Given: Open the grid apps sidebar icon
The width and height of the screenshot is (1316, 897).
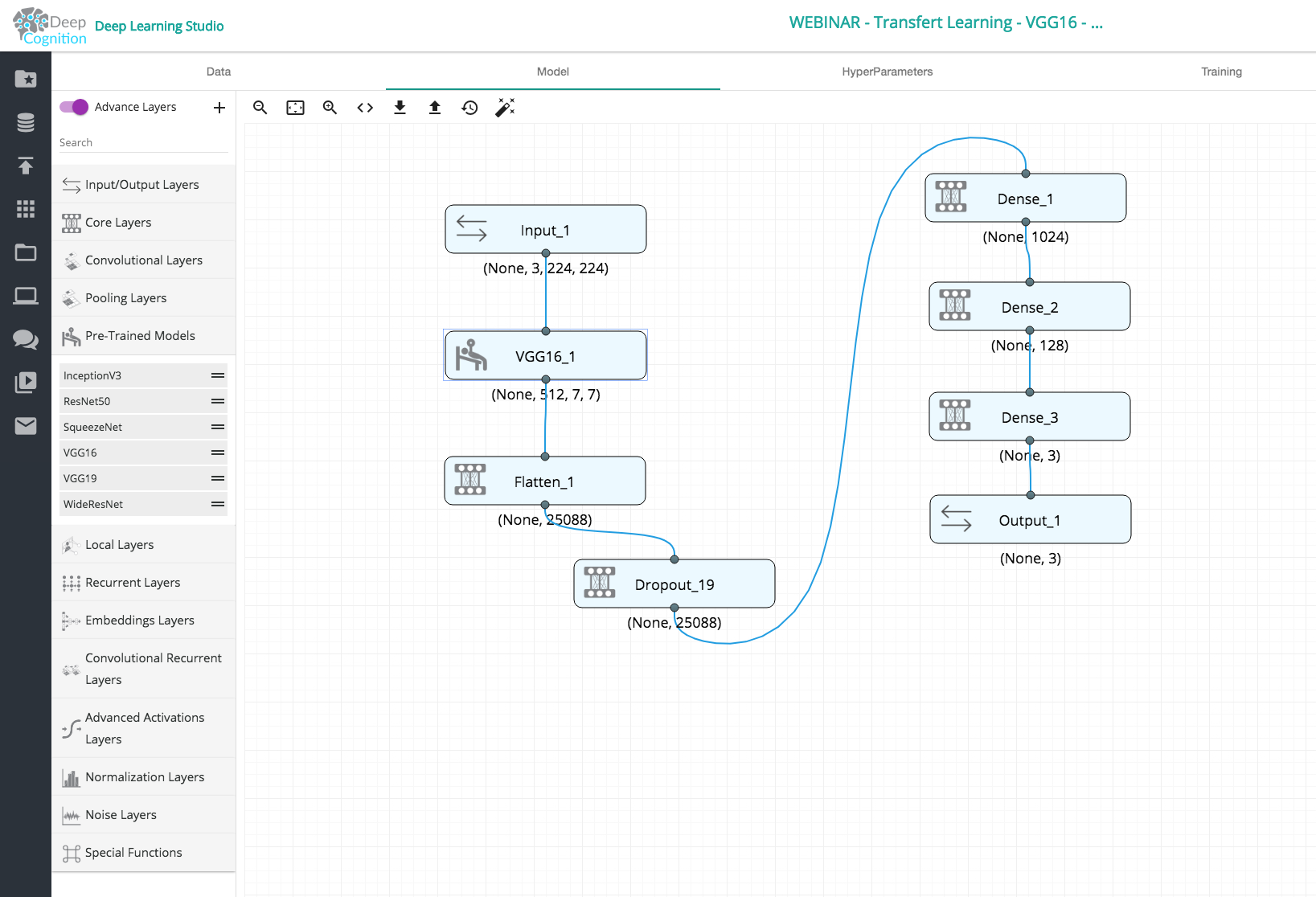Looking at the screenshot, I should click(x=26, y=209).
